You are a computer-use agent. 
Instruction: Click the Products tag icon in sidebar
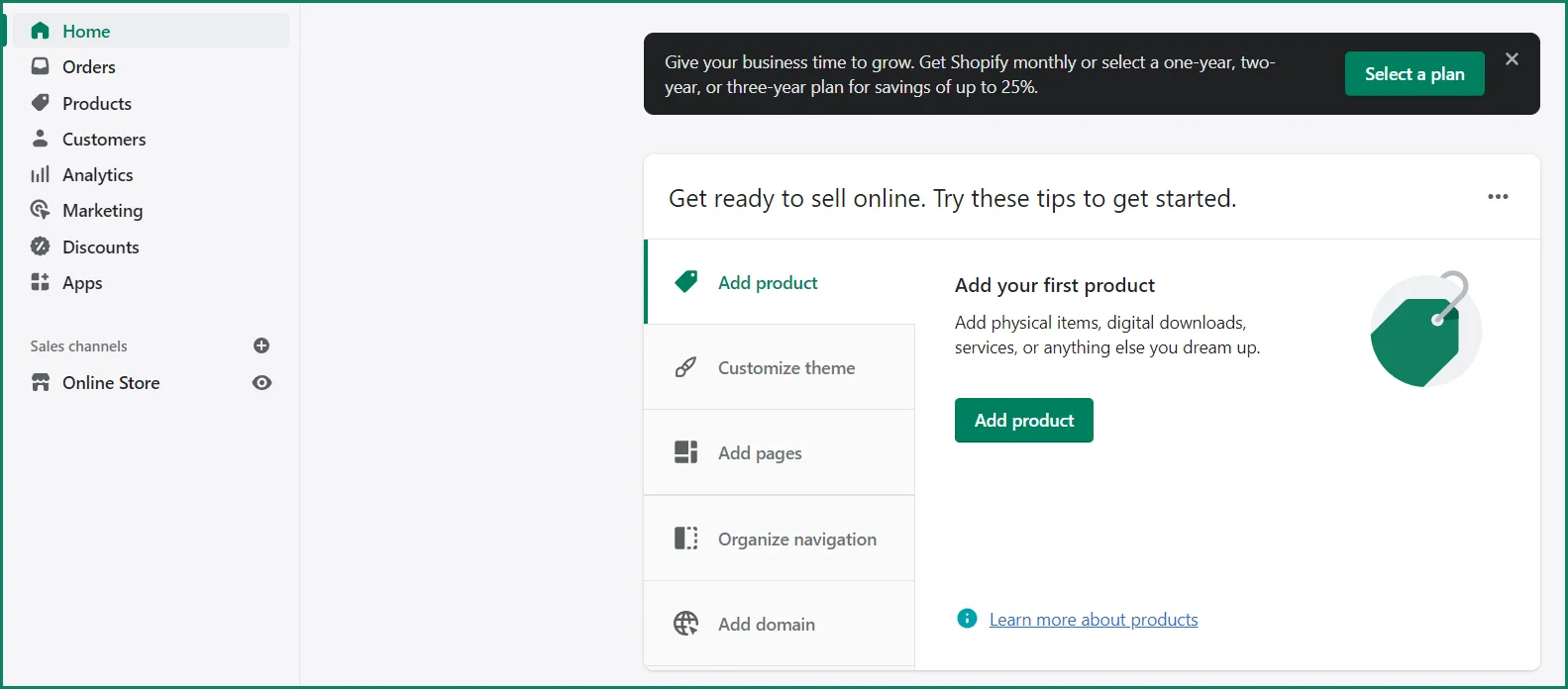point(40,103)
